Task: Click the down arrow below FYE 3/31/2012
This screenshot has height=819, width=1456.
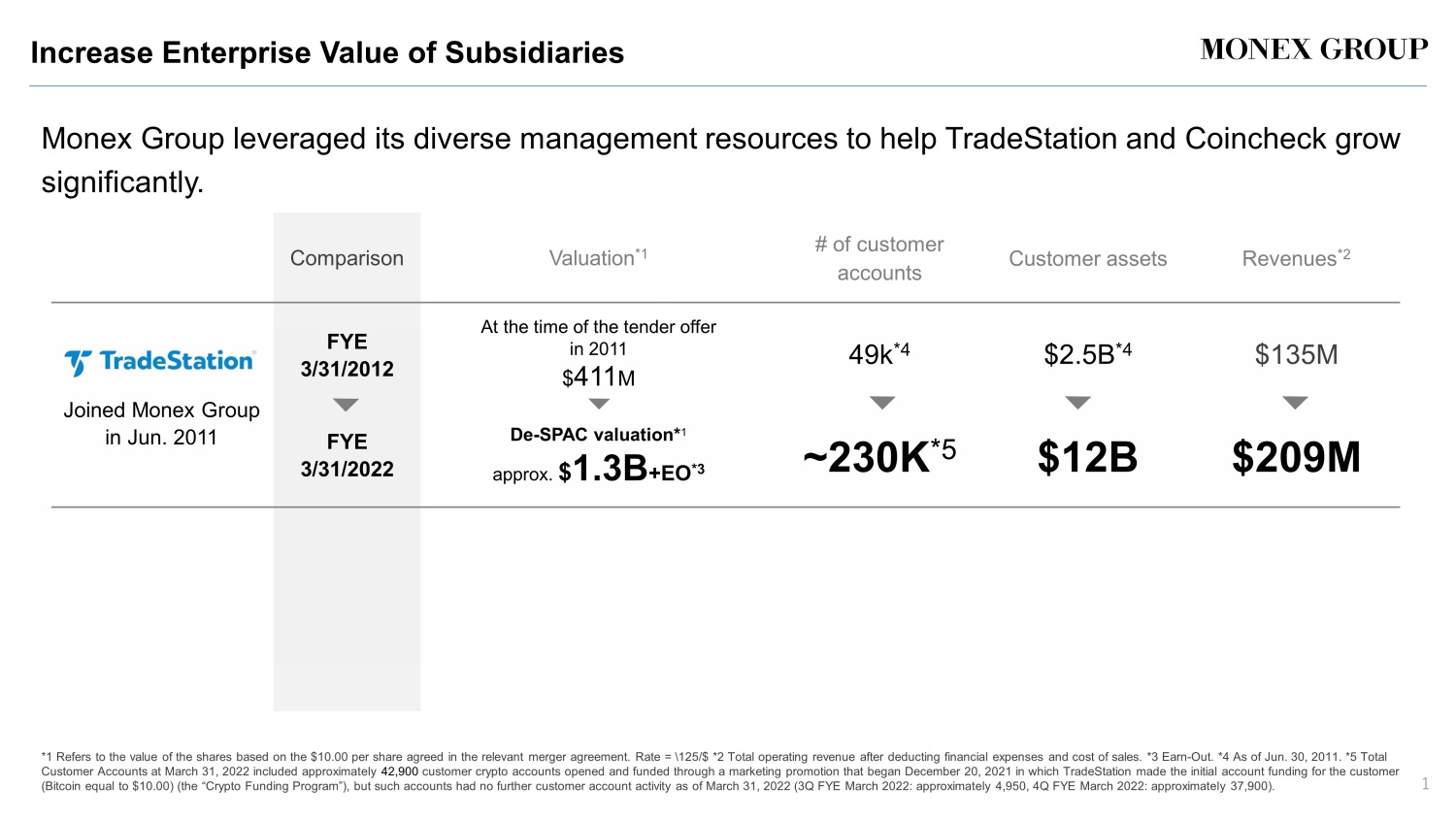Action: [x=347, y=405]
